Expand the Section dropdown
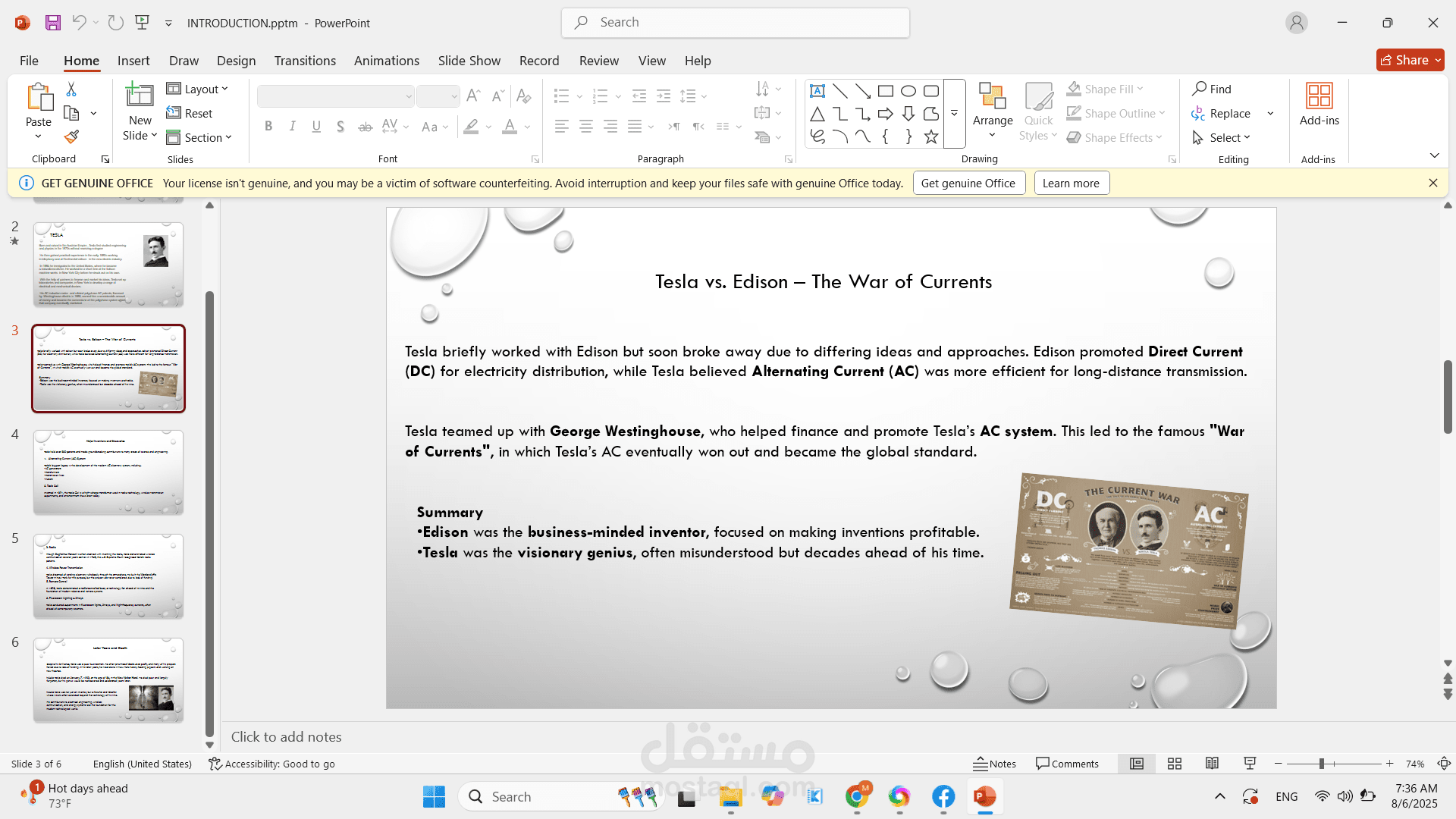 (x=199, y=137)
